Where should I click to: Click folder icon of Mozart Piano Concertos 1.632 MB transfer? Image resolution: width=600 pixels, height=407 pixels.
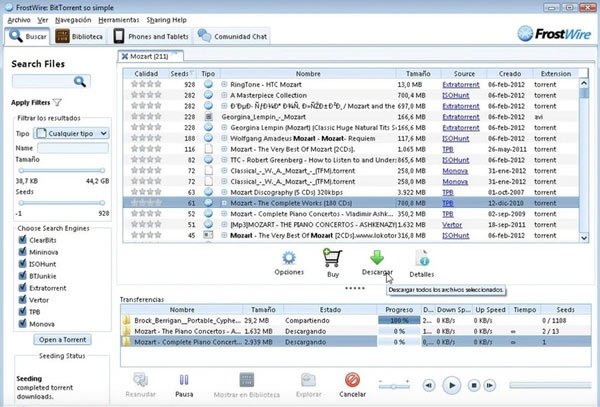tap(127, 331)
